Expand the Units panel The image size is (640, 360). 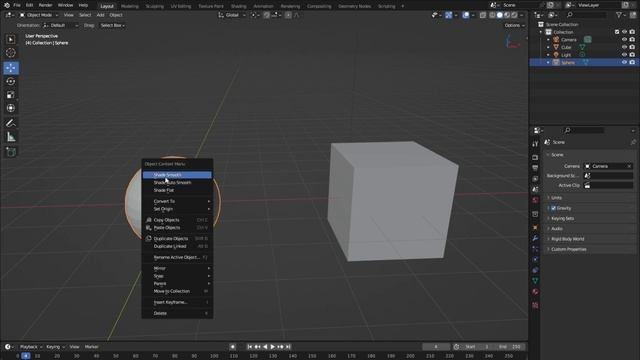pos(590,198)
